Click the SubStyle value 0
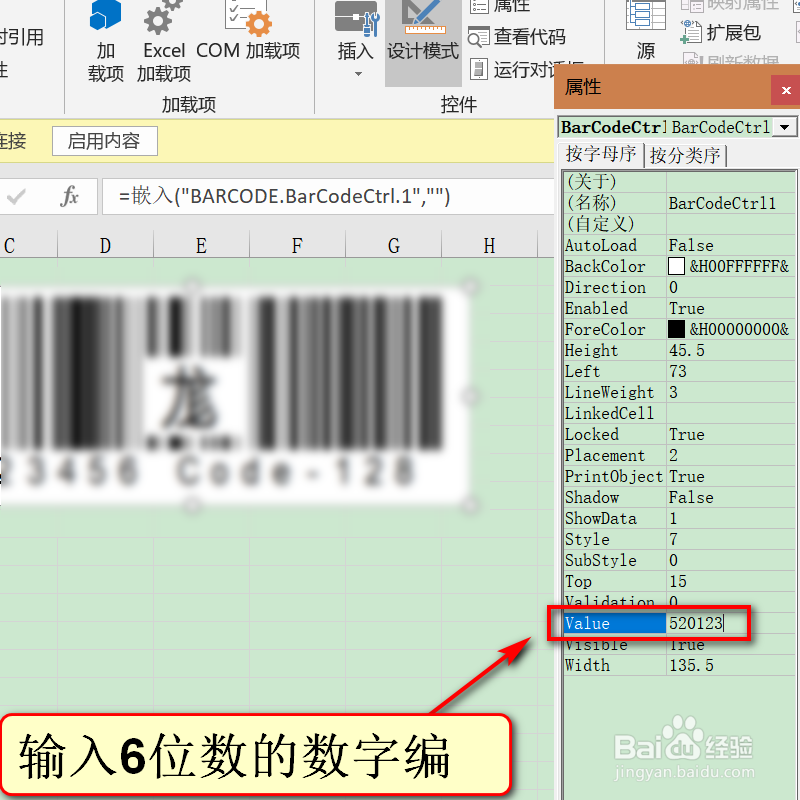The image size is (800, 800). click(x=731, y=560)
